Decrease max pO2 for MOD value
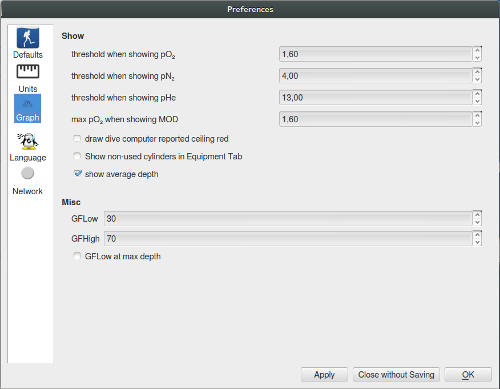Viewport: 500px width, 389px height. 477,123
